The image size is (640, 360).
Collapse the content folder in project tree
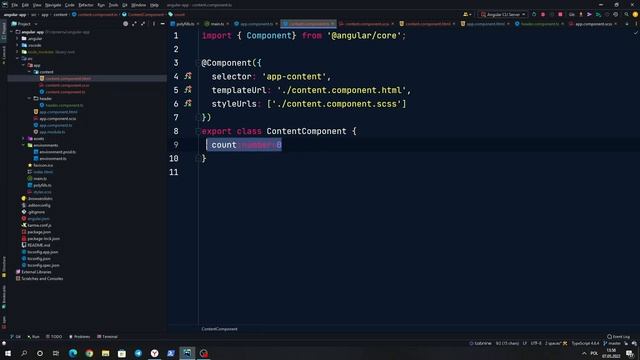(29, 72)
